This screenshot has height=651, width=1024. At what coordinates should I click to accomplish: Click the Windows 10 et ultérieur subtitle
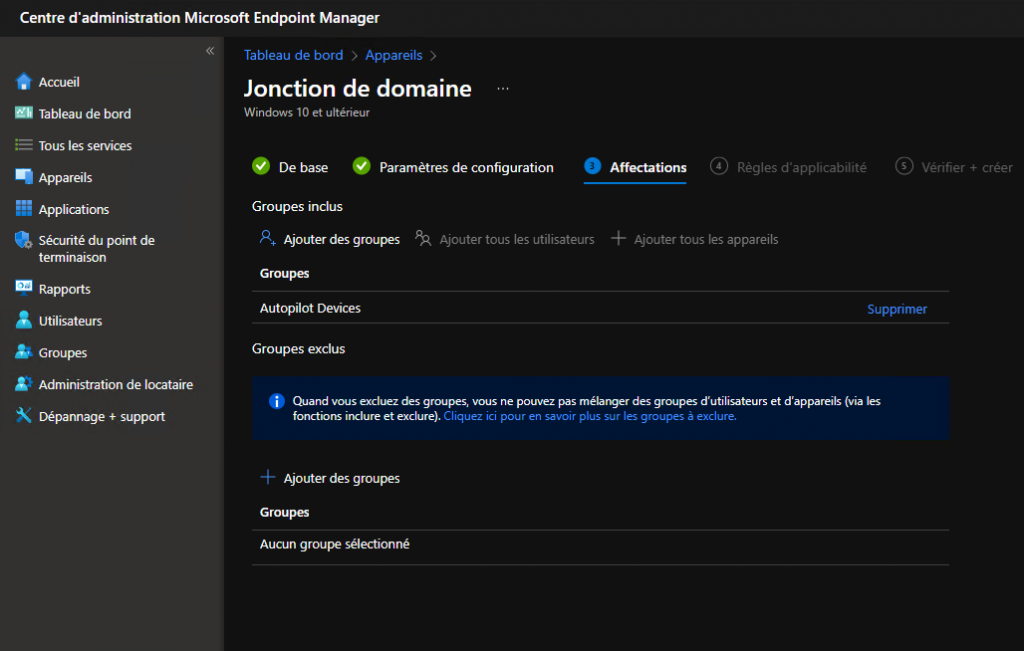(307, 112)
